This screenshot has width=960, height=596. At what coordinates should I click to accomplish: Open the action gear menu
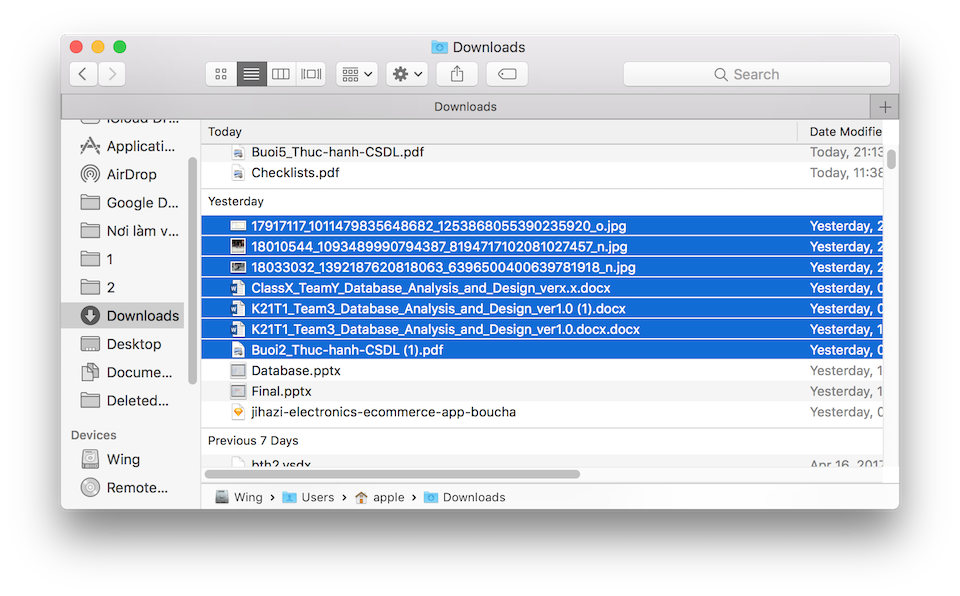point(406,73)
